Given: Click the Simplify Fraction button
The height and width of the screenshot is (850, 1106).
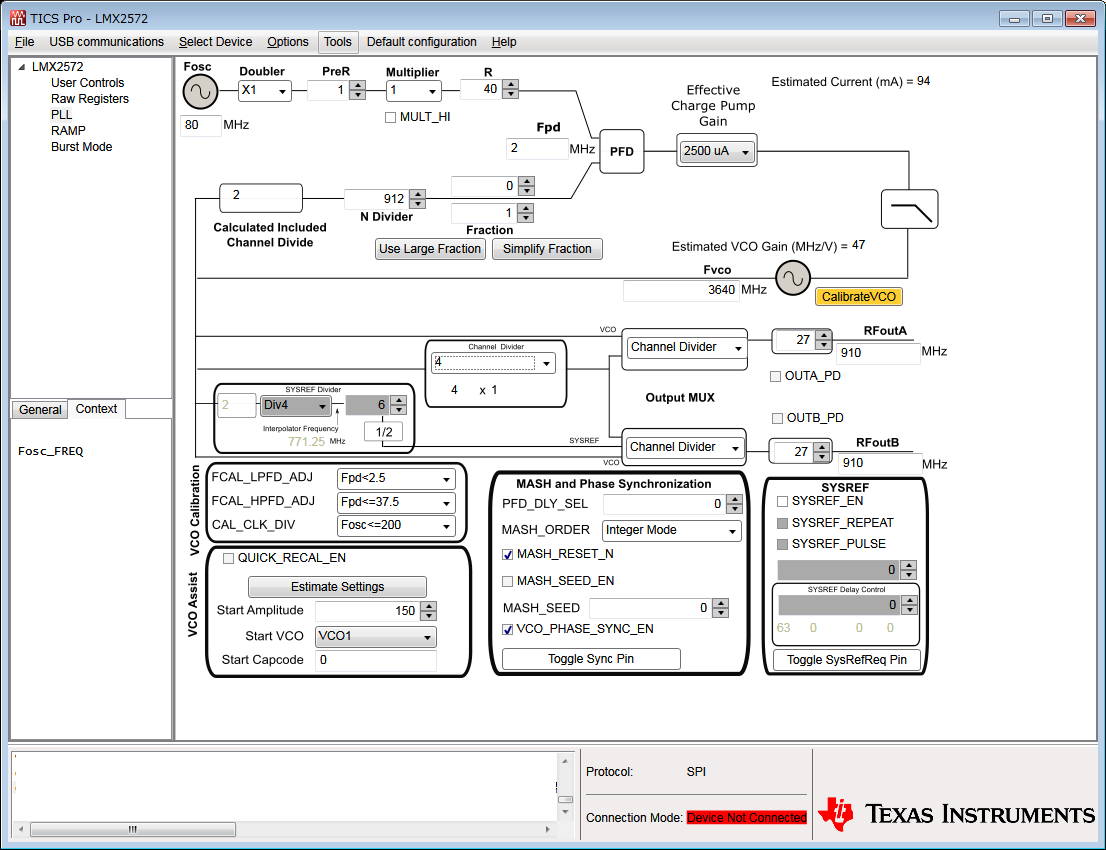Looking at the screenshot, I should (x=547, y=249).
